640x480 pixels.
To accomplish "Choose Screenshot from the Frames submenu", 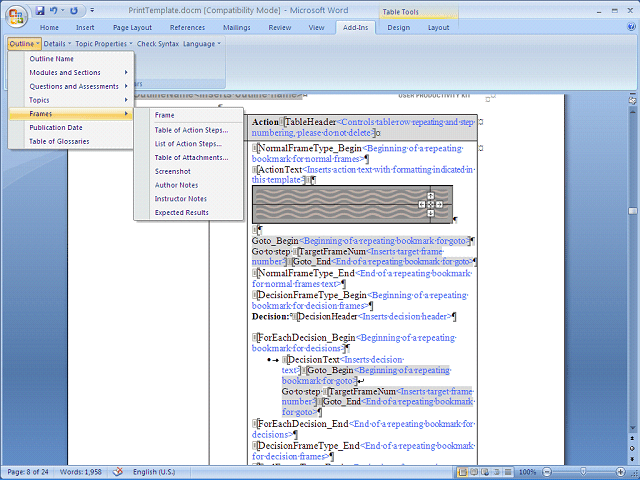I will [x=172, y=171].
